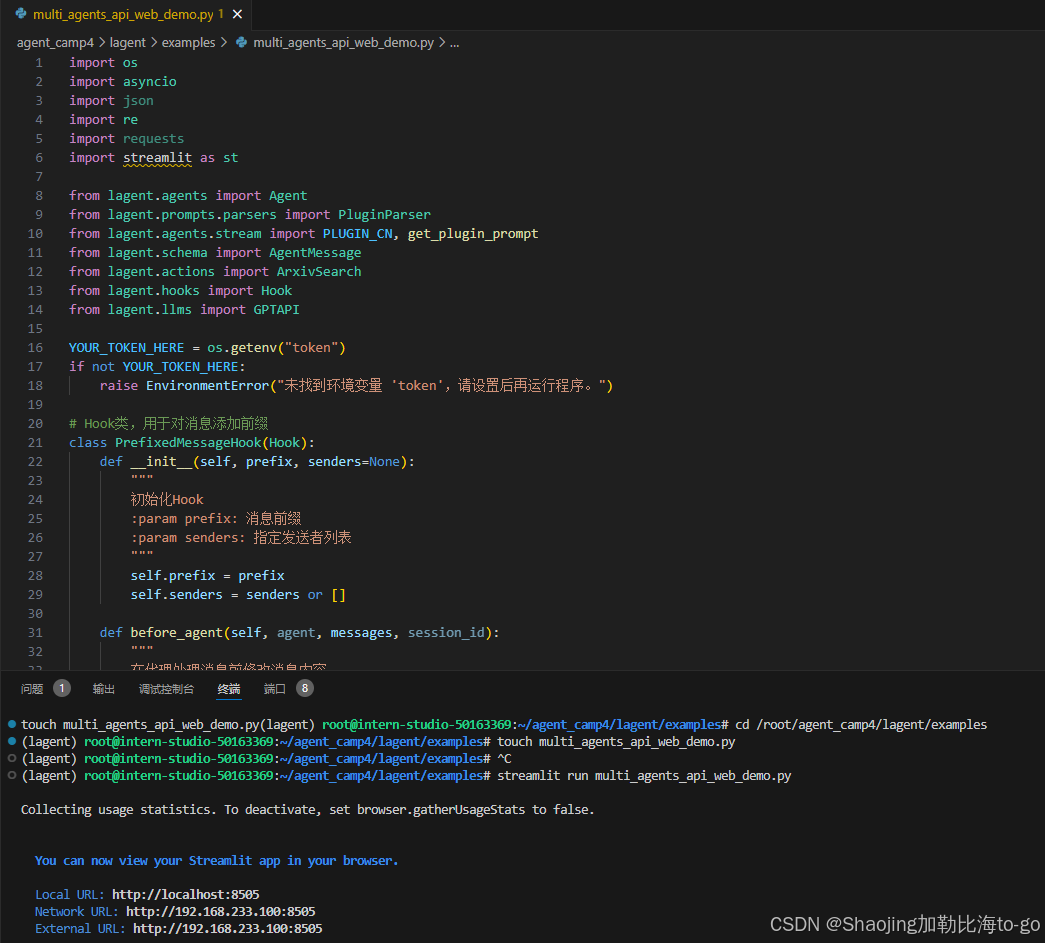Click agent_camp4 in the breadcrumb
1045x943 pixels.
[x=55, y=43]
